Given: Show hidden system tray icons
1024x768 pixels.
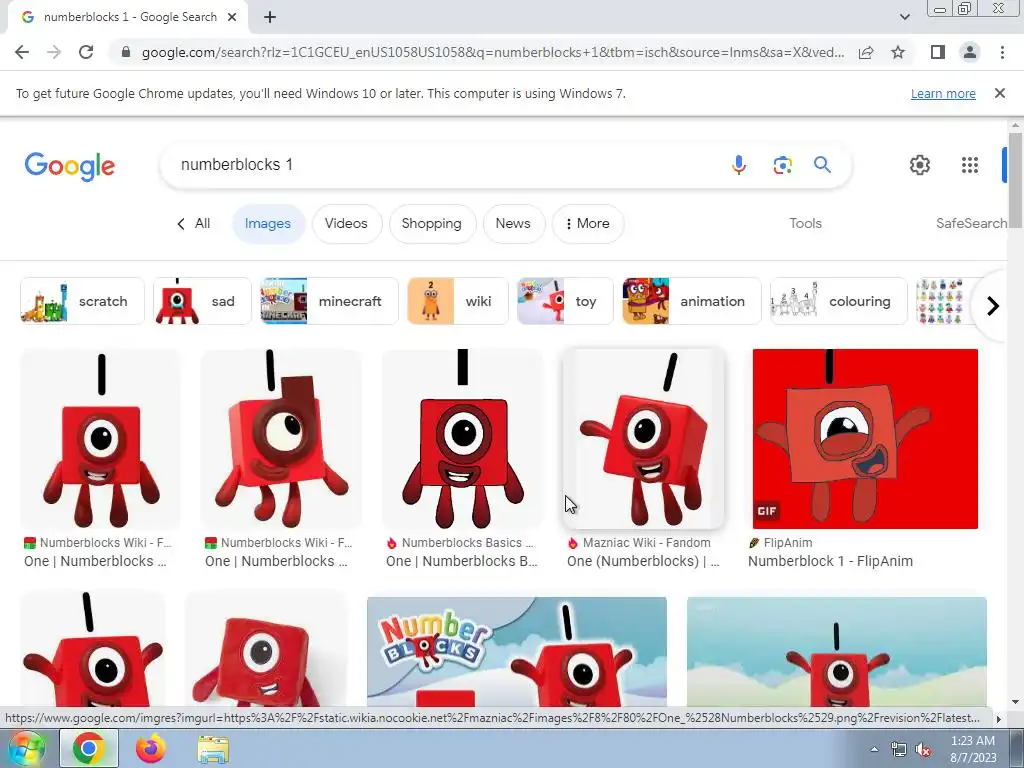Looking at the screenshot, I should (874, 749).
